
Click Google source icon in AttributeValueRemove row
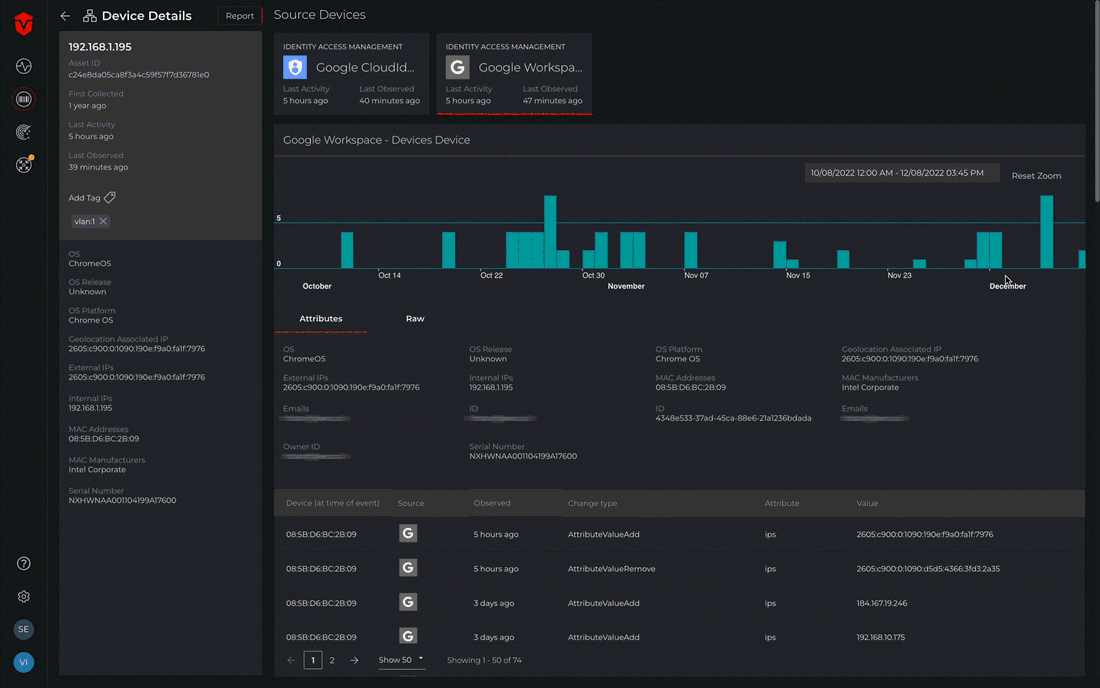pos(408,568)
